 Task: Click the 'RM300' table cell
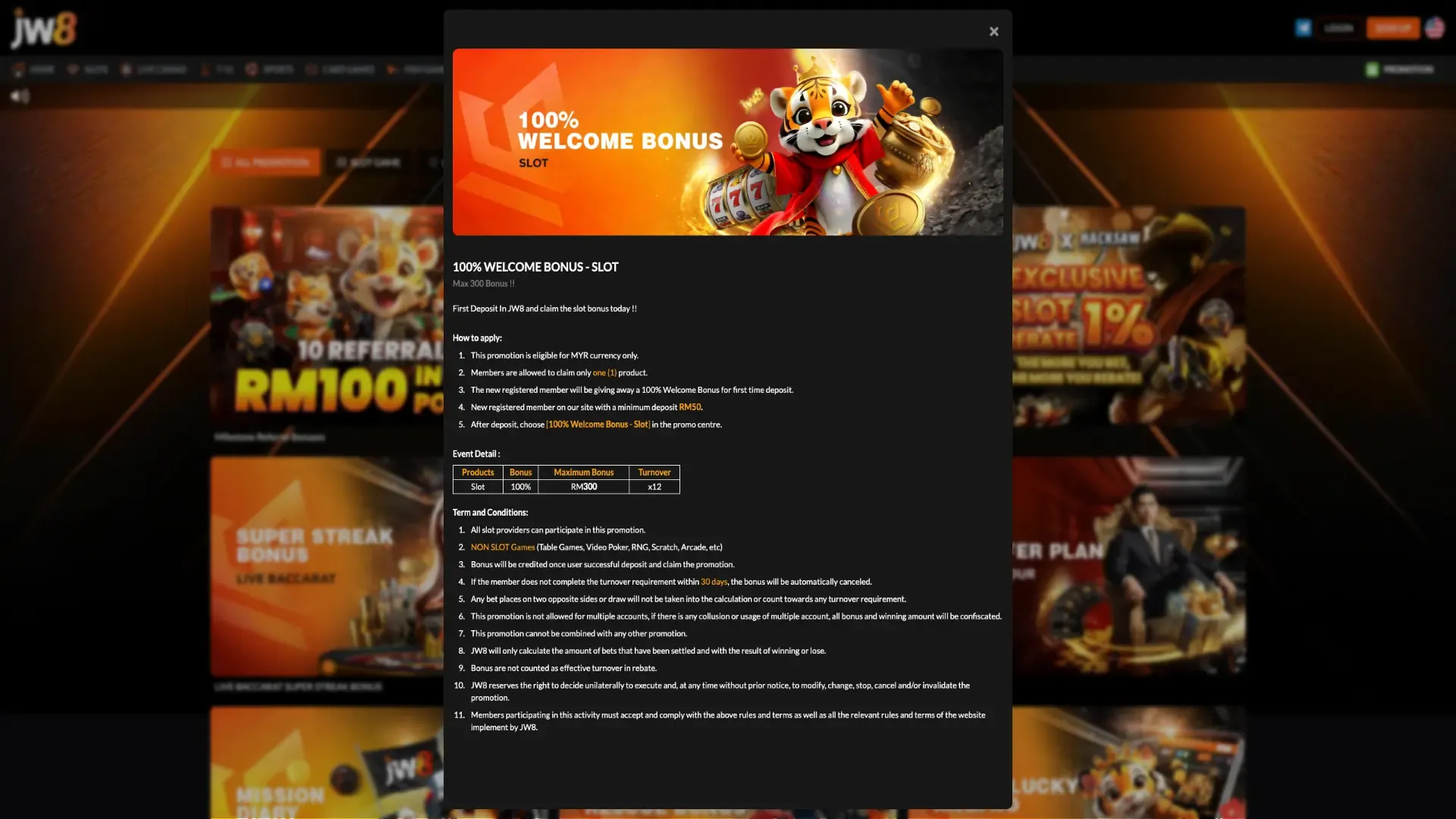(583, 487)
